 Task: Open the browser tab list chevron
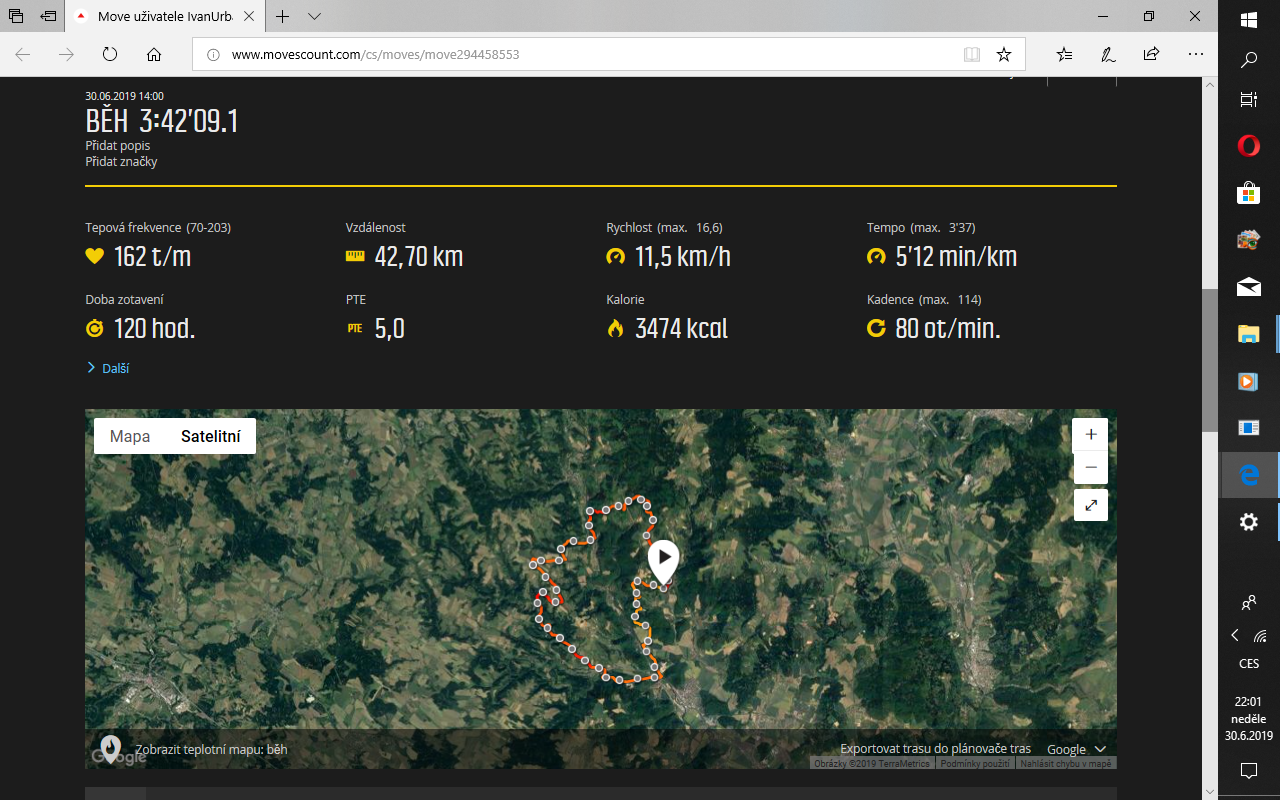[x=314, y=17]
